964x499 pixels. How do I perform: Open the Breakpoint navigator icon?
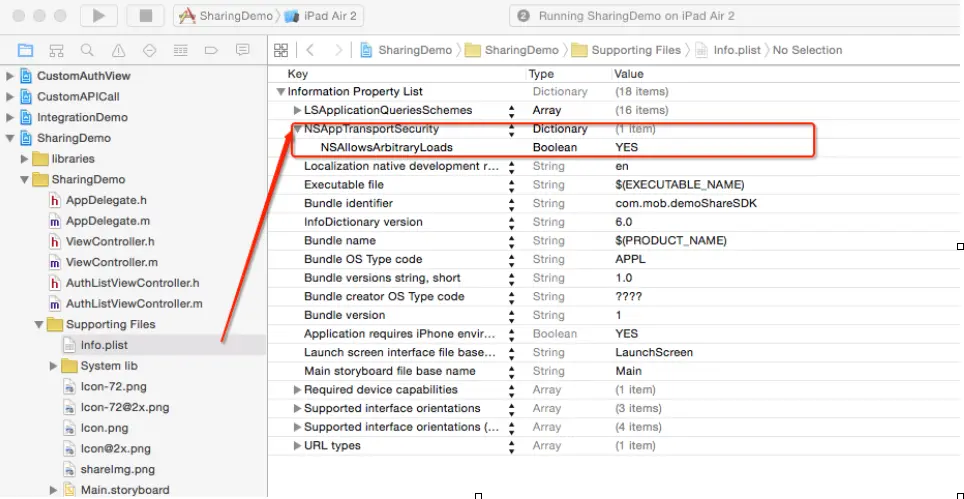[211, 50]
